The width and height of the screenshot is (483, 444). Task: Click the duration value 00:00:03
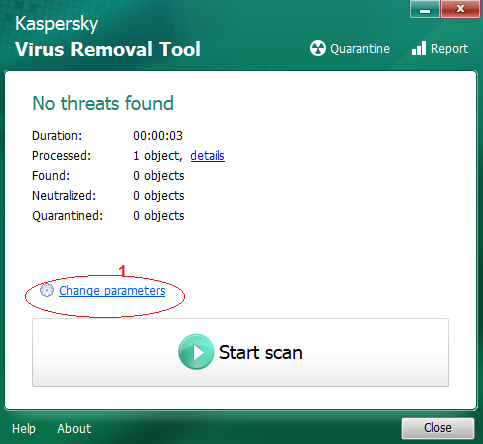pos(158,136)
